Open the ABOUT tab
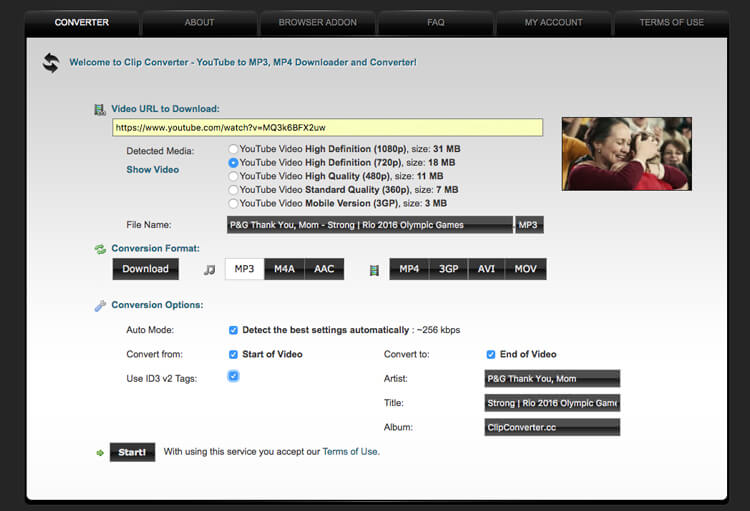This screenshot has height=511, width=750. (199, 22)
